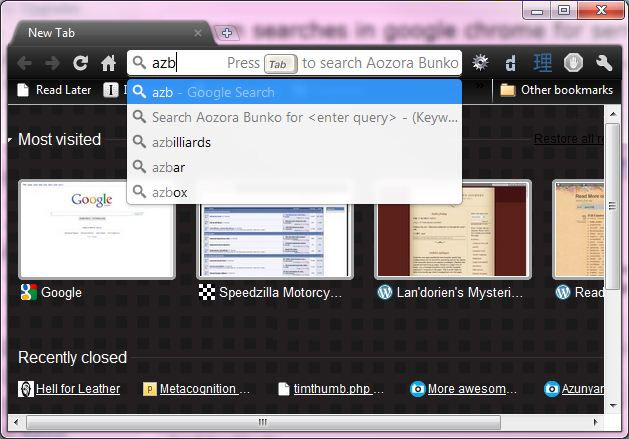Viewport: 629px width, 439px height.
Task: Click the Forward navigation arrow
Action: pyautogui.click(x=52, y=63)
